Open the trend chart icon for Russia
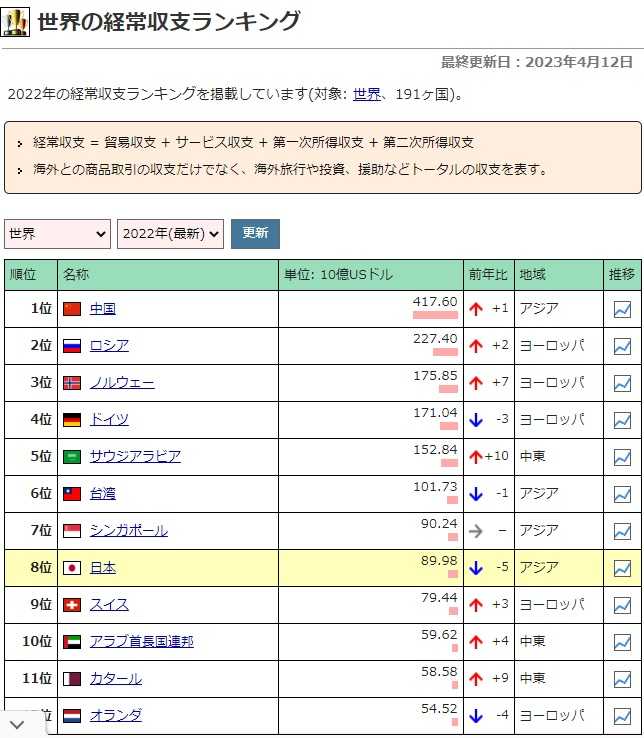 [622, 346]
